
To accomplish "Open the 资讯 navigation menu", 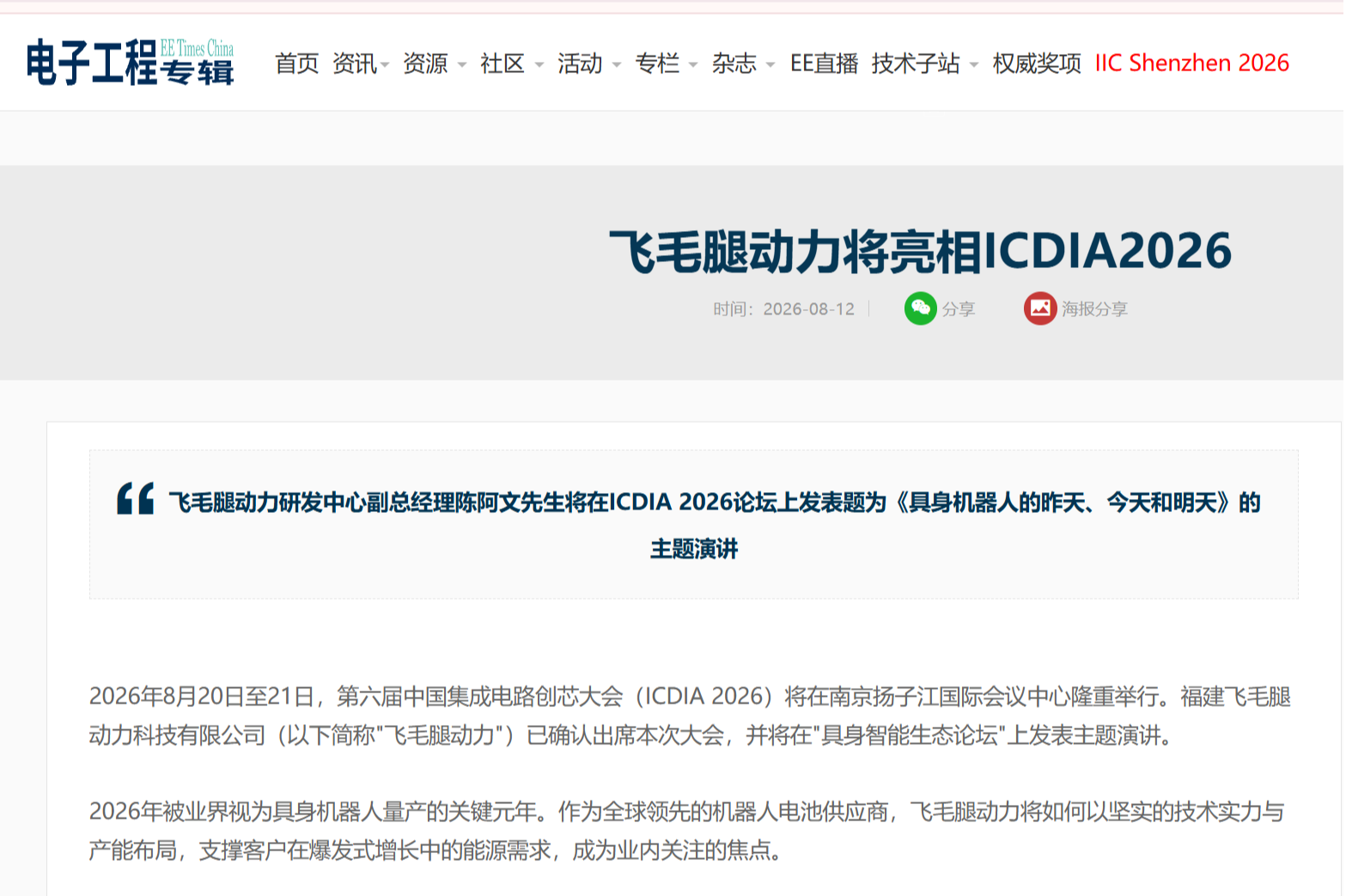I will (355, 64).
